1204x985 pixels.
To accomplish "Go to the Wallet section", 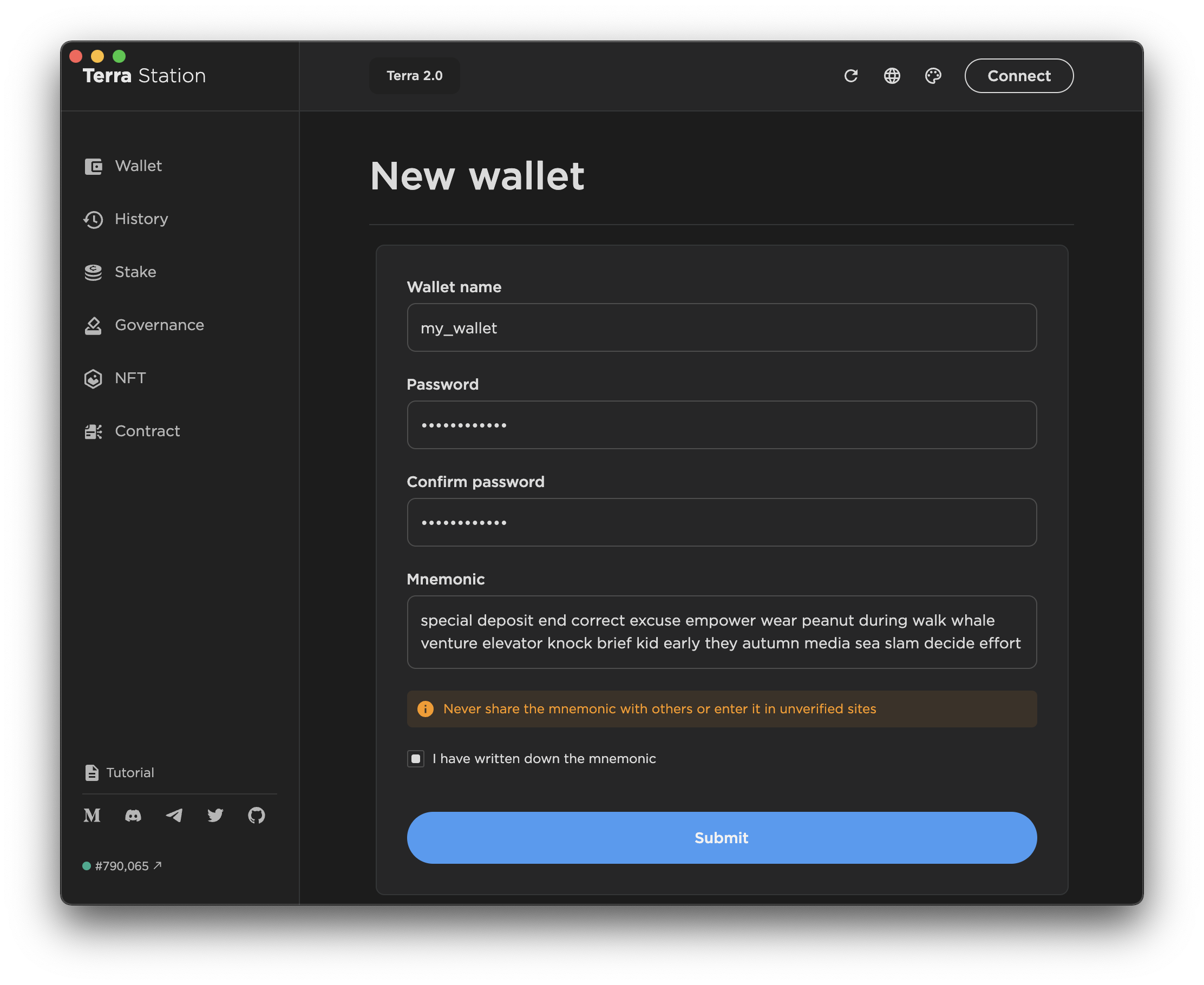I will (138, 166).
